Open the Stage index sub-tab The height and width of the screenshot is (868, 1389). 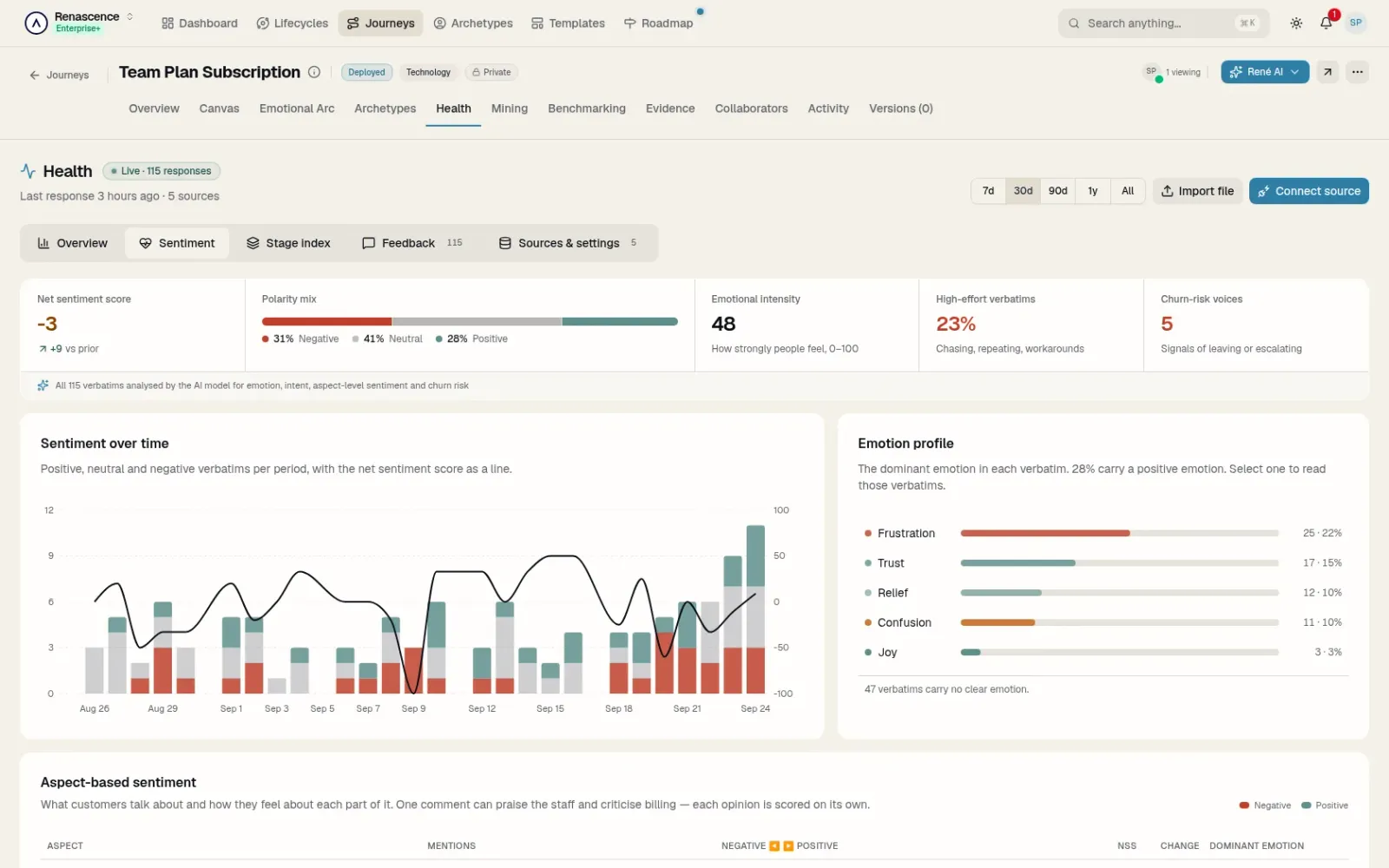288,243
